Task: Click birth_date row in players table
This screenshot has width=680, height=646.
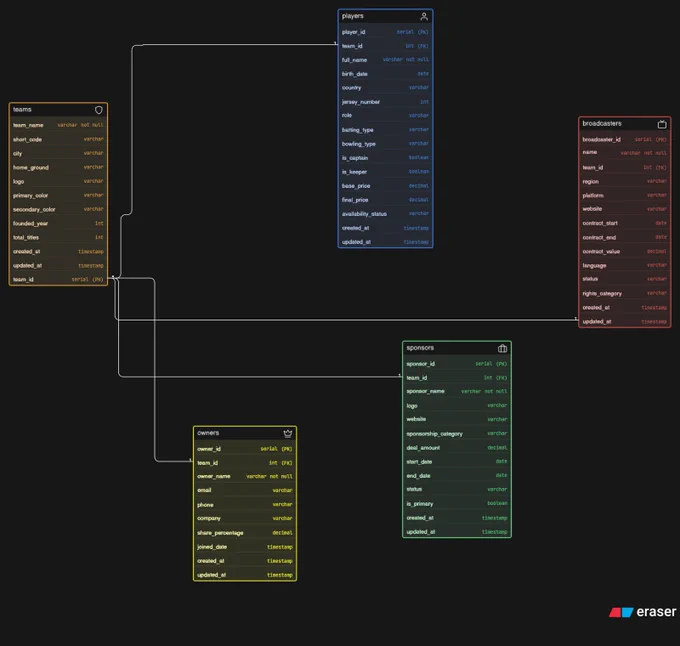Action: coord(385,74)
